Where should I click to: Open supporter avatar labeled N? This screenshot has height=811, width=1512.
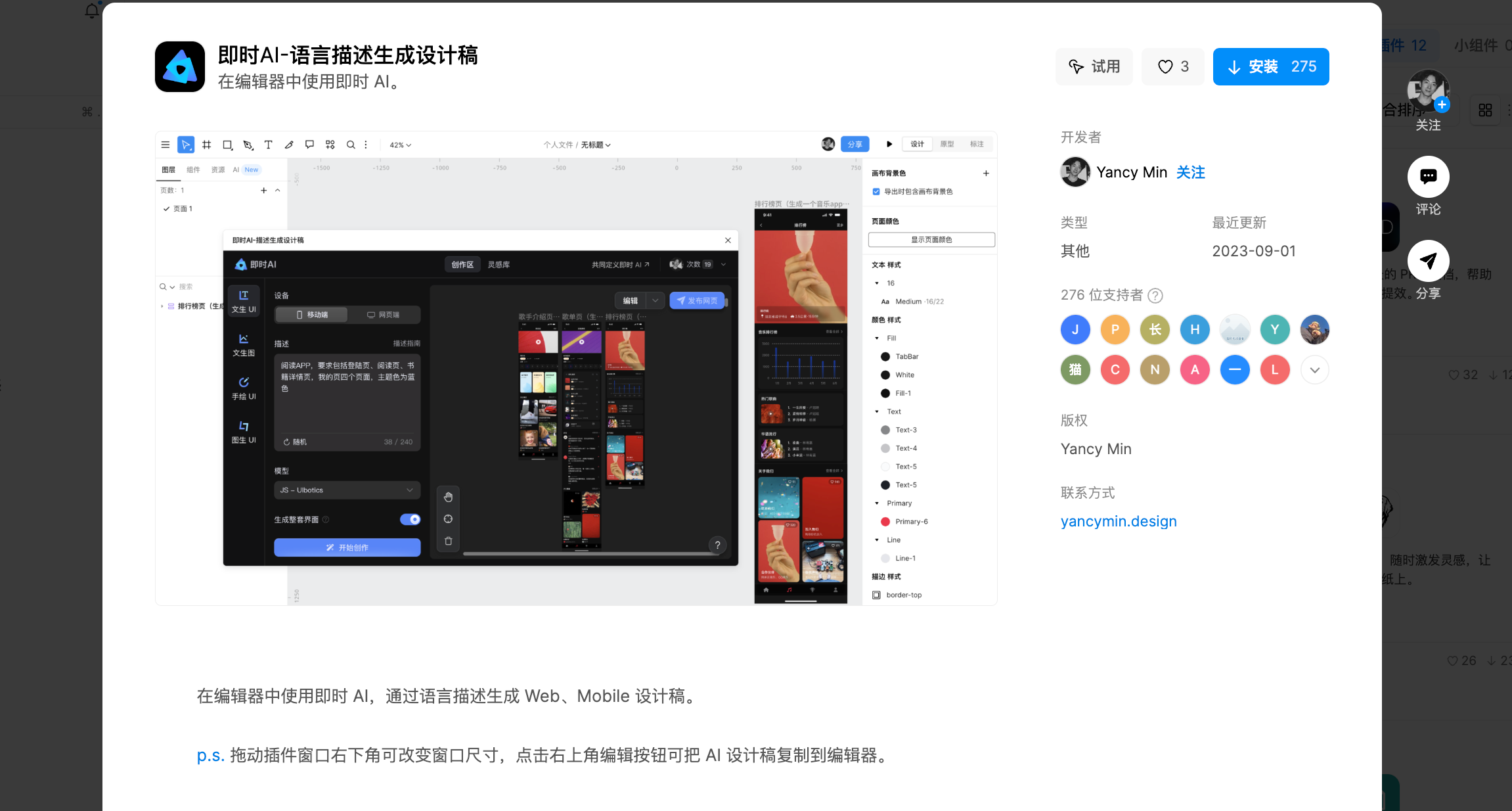[x=1155, y=370]
